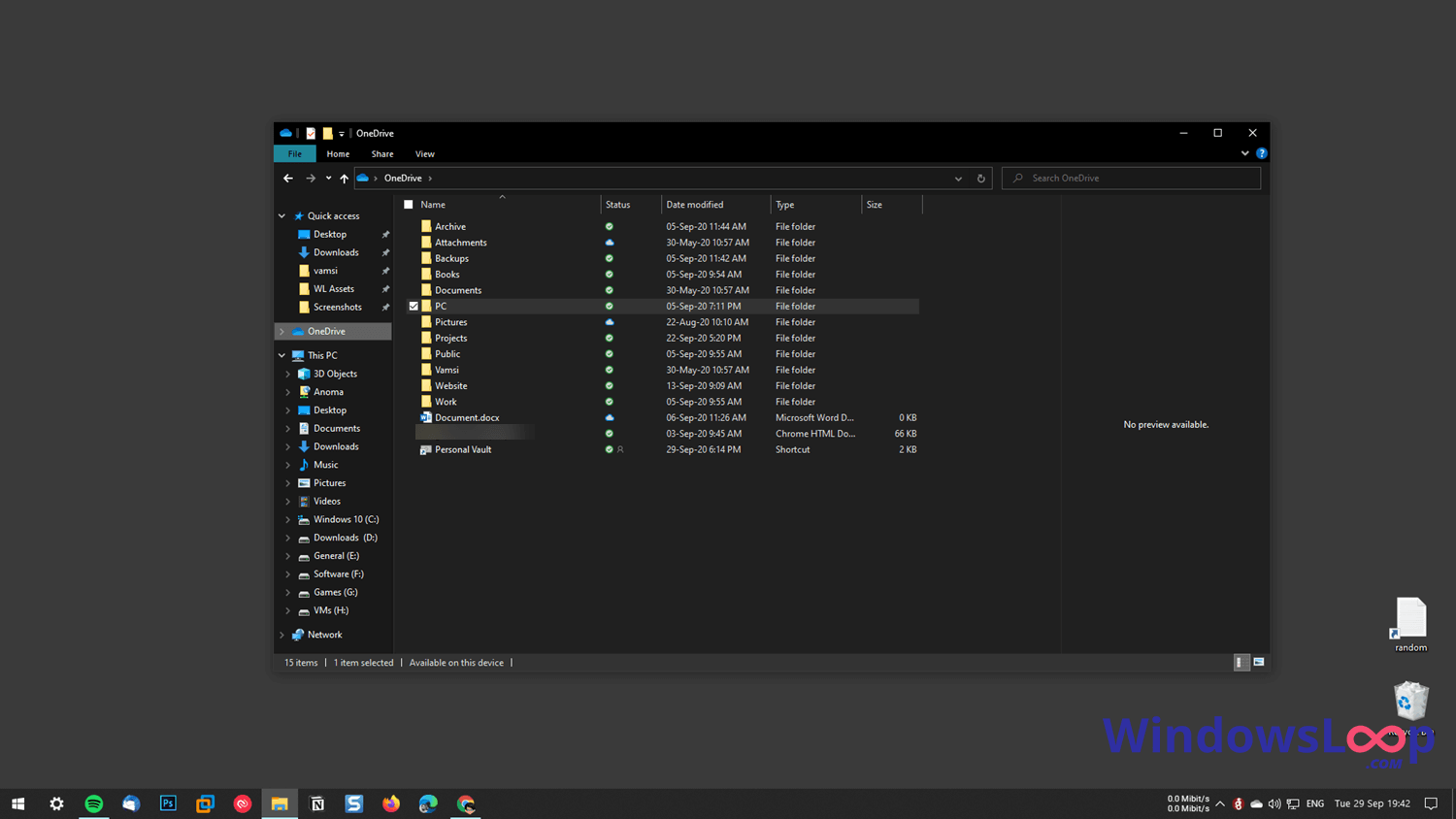
Task: Collapse the This PC tree node
Action: (x=281, y=354)
